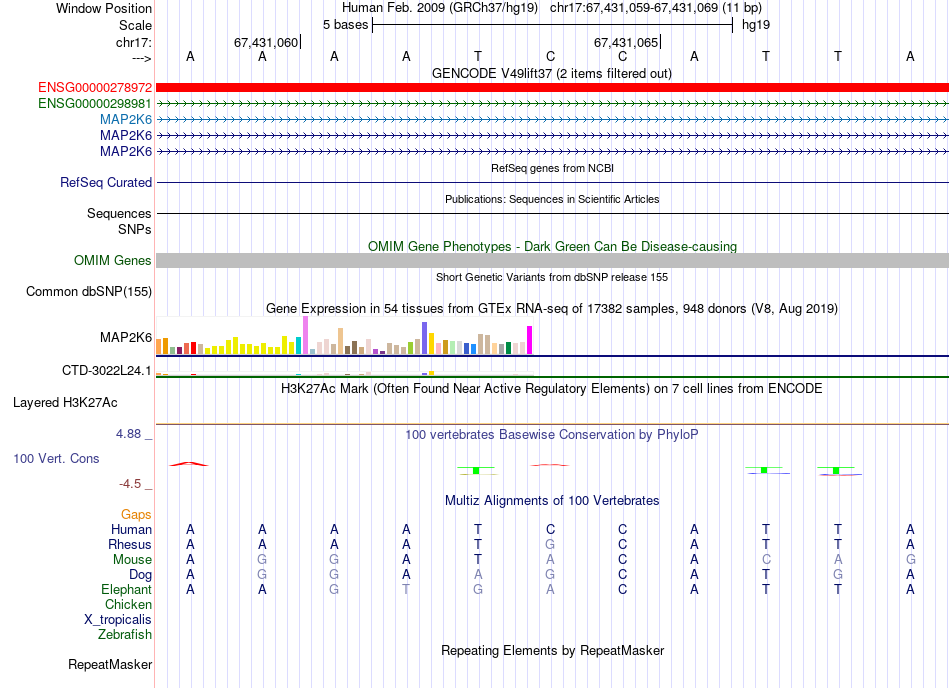Viewport: 950px width, 688px height.
Task: Open the Common dbSNP(155) track label
Action: (89, 291)
